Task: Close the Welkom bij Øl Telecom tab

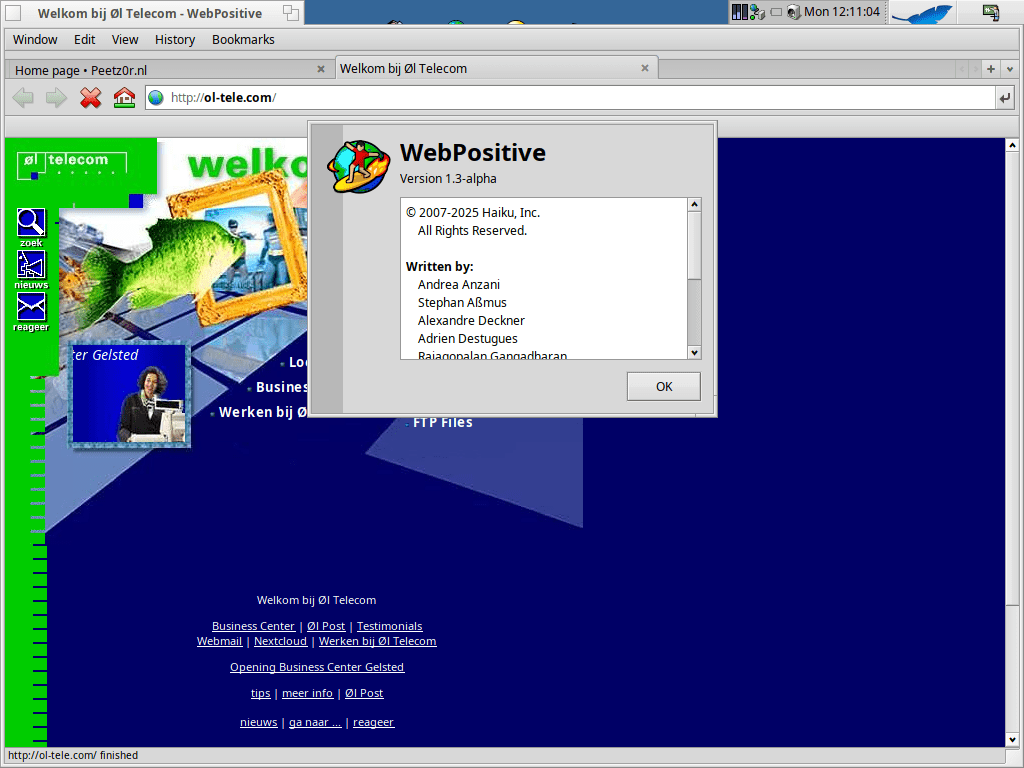Action: (x=645, y=68)
